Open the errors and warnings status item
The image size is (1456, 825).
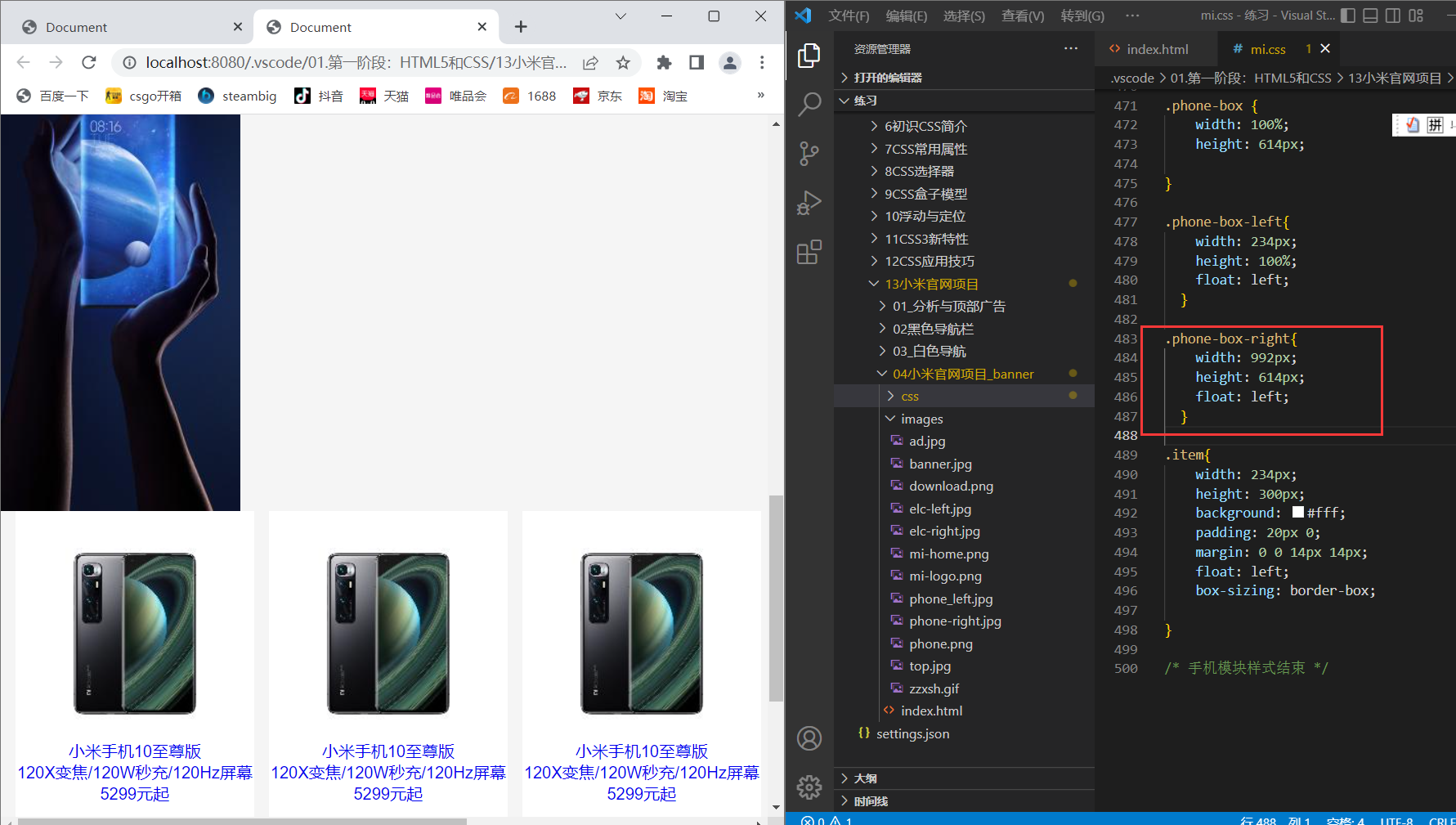tap(827, 820)
